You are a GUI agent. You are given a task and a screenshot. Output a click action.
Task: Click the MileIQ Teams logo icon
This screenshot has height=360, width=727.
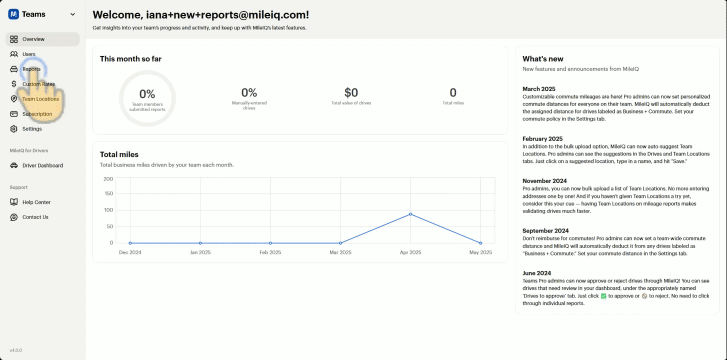point(13,14)
